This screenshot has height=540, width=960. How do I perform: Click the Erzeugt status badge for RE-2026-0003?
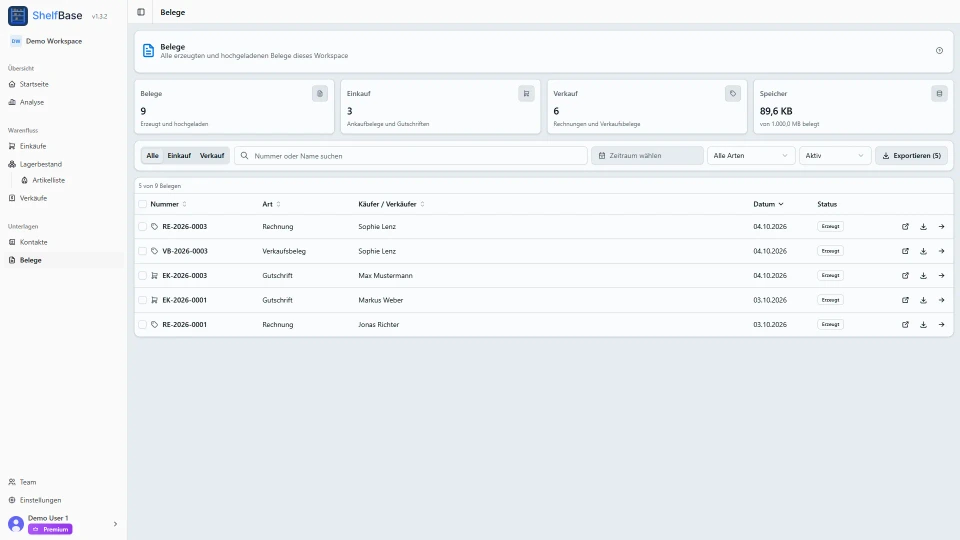pyautogui.click(x=830, y=227)
